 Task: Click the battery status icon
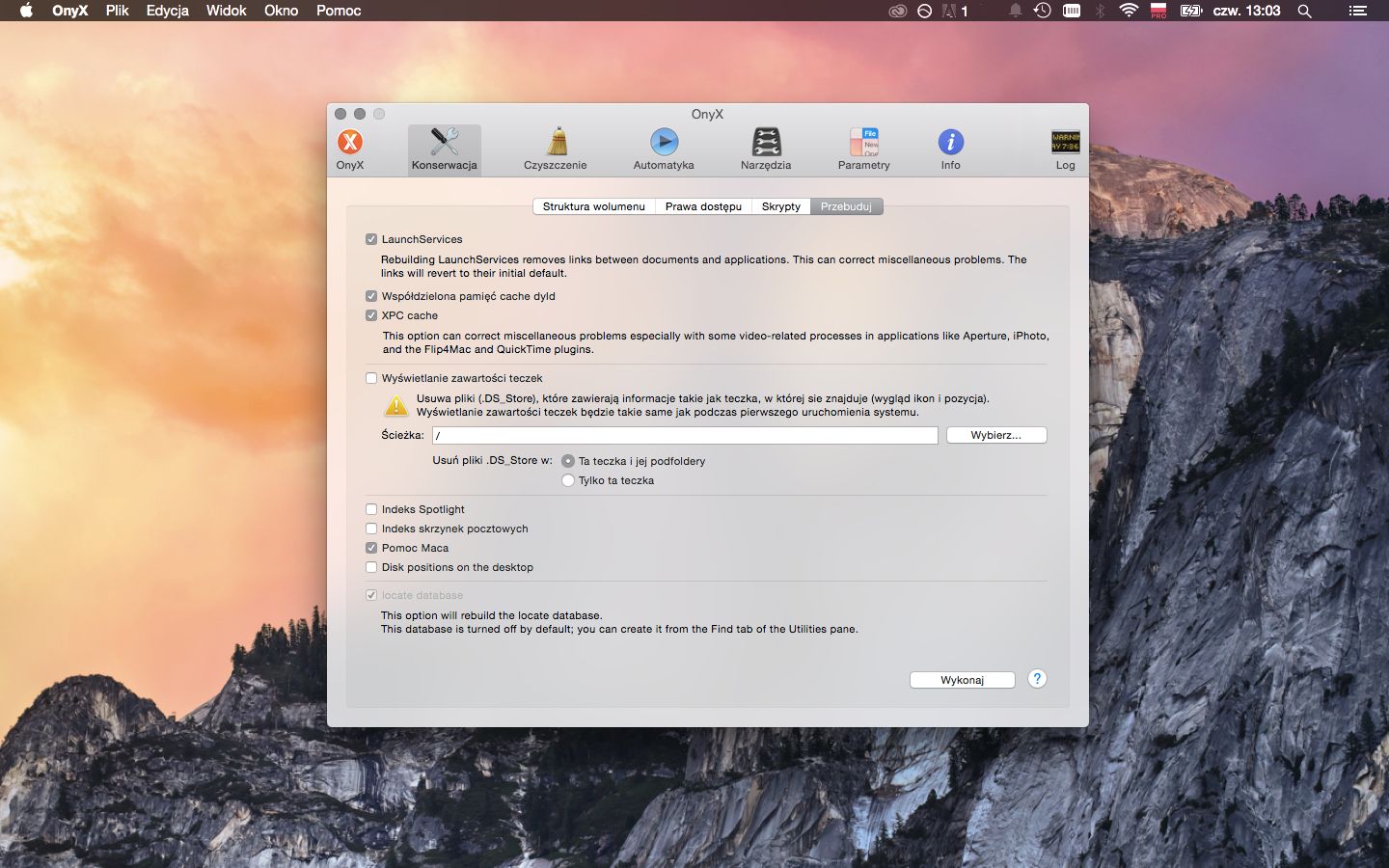pos(1191,11)
